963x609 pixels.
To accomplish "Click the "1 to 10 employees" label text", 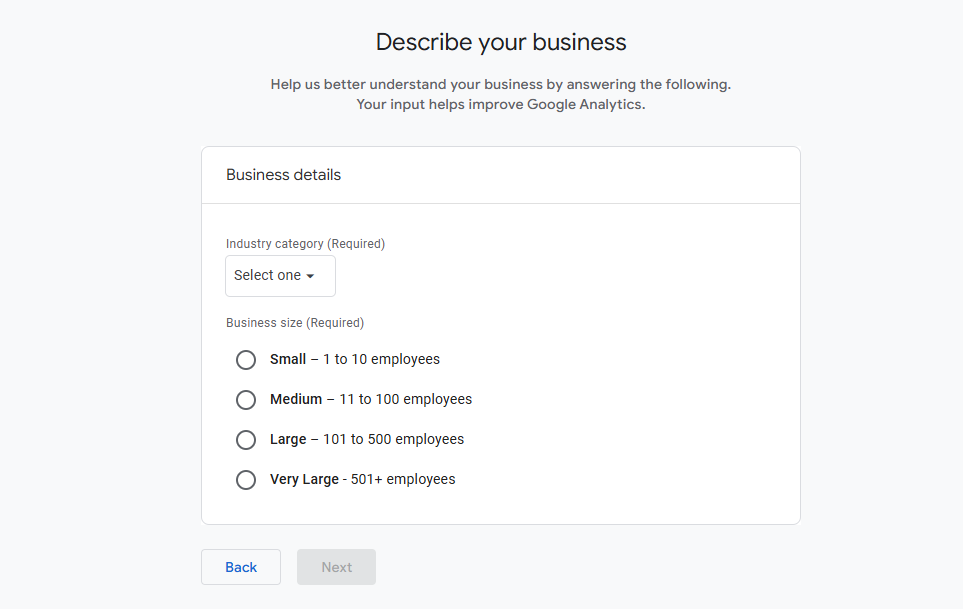I will (381, 359).
